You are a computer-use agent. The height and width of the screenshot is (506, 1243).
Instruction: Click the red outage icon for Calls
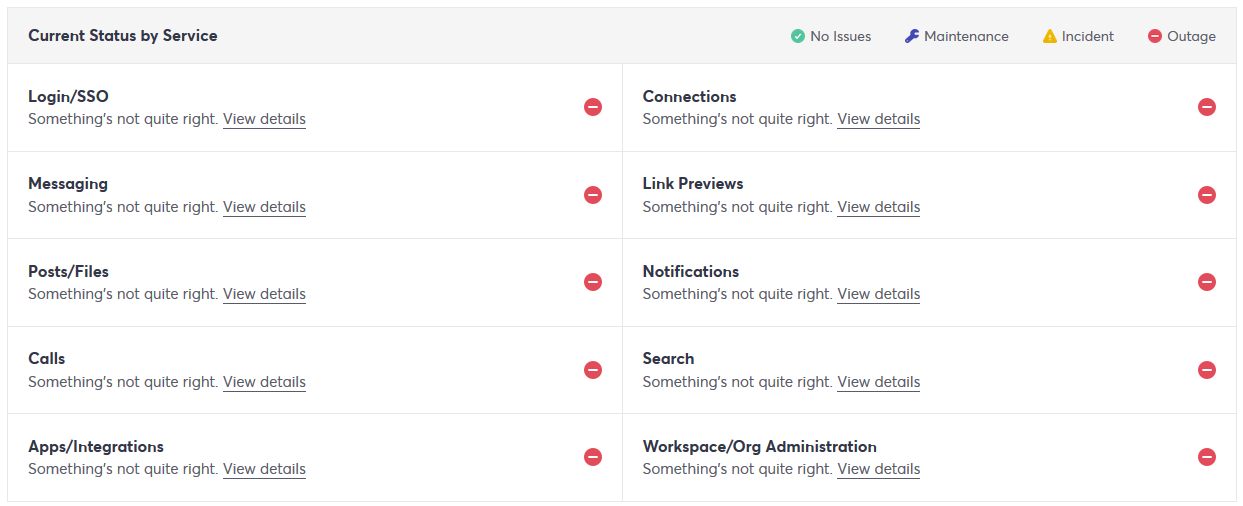(593, 370)
